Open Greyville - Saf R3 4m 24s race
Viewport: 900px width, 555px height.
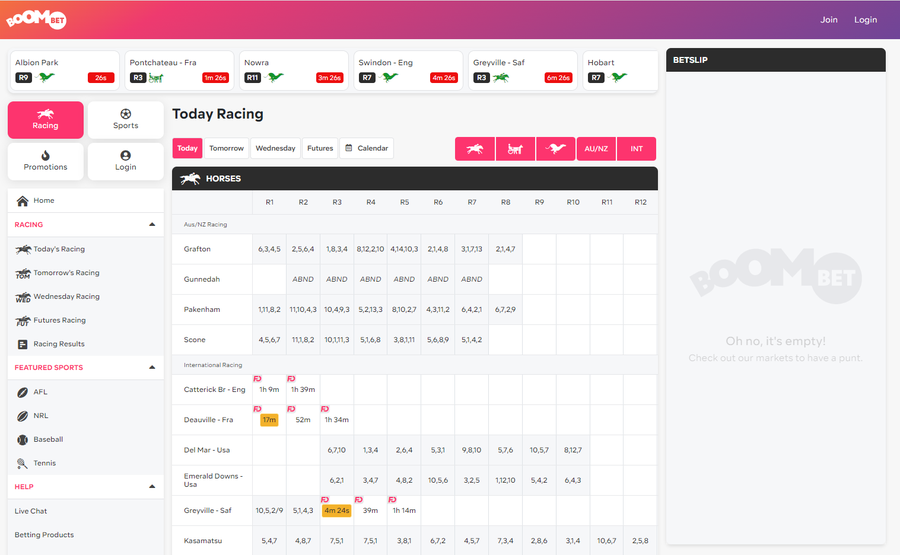pos(336,510)
